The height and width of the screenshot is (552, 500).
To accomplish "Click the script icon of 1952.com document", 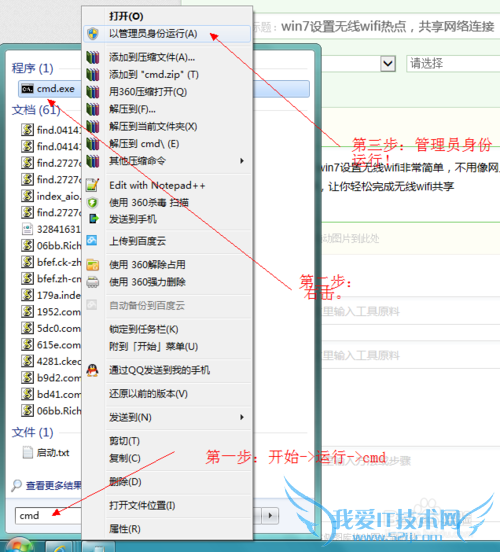I will pos(27,312).
